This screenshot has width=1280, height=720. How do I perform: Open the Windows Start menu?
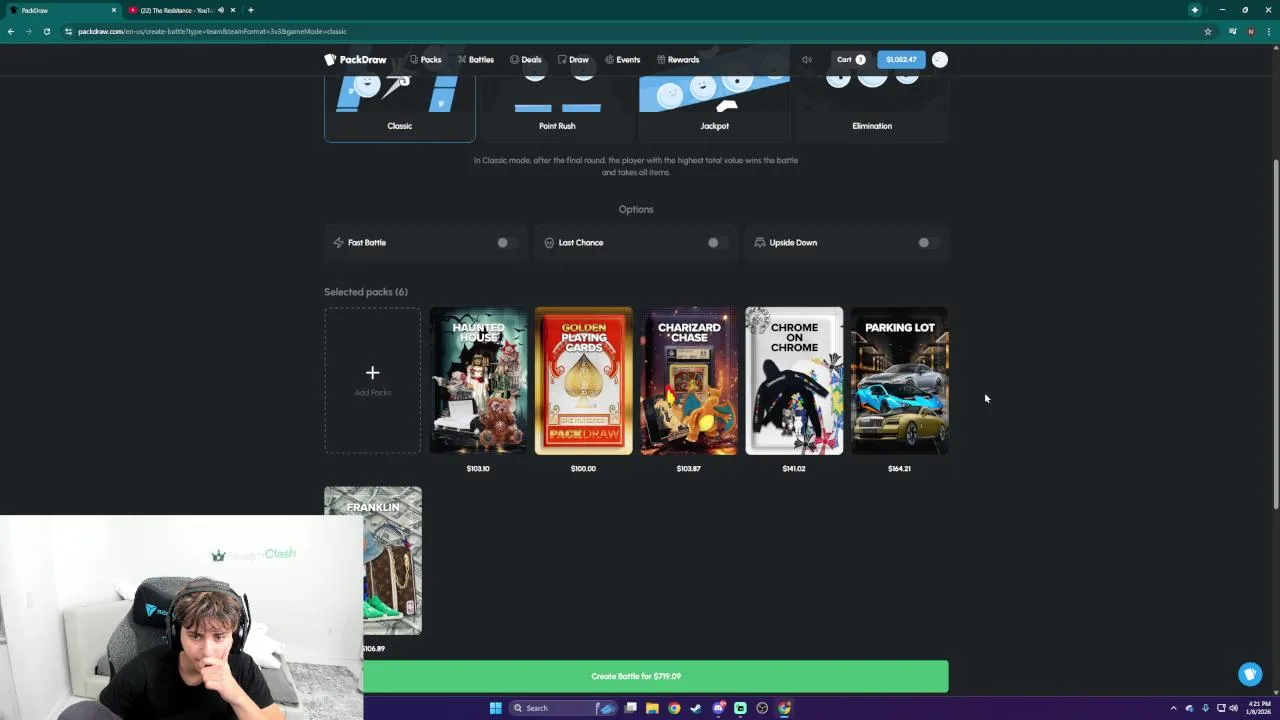click(x=495, y=708)
